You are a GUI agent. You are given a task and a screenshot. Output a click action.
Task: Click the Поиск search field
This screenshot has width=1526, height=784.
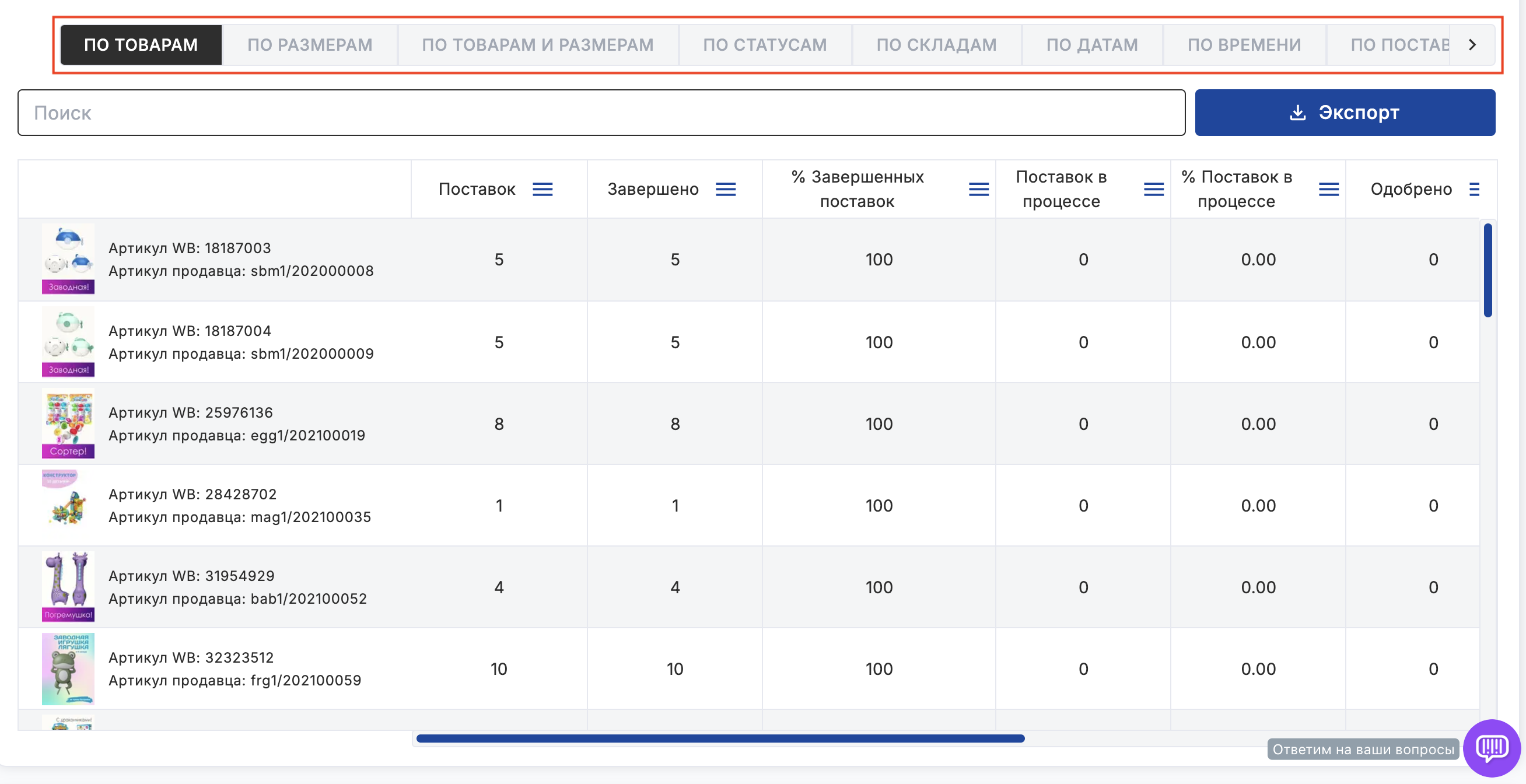(x=601, y=113)
